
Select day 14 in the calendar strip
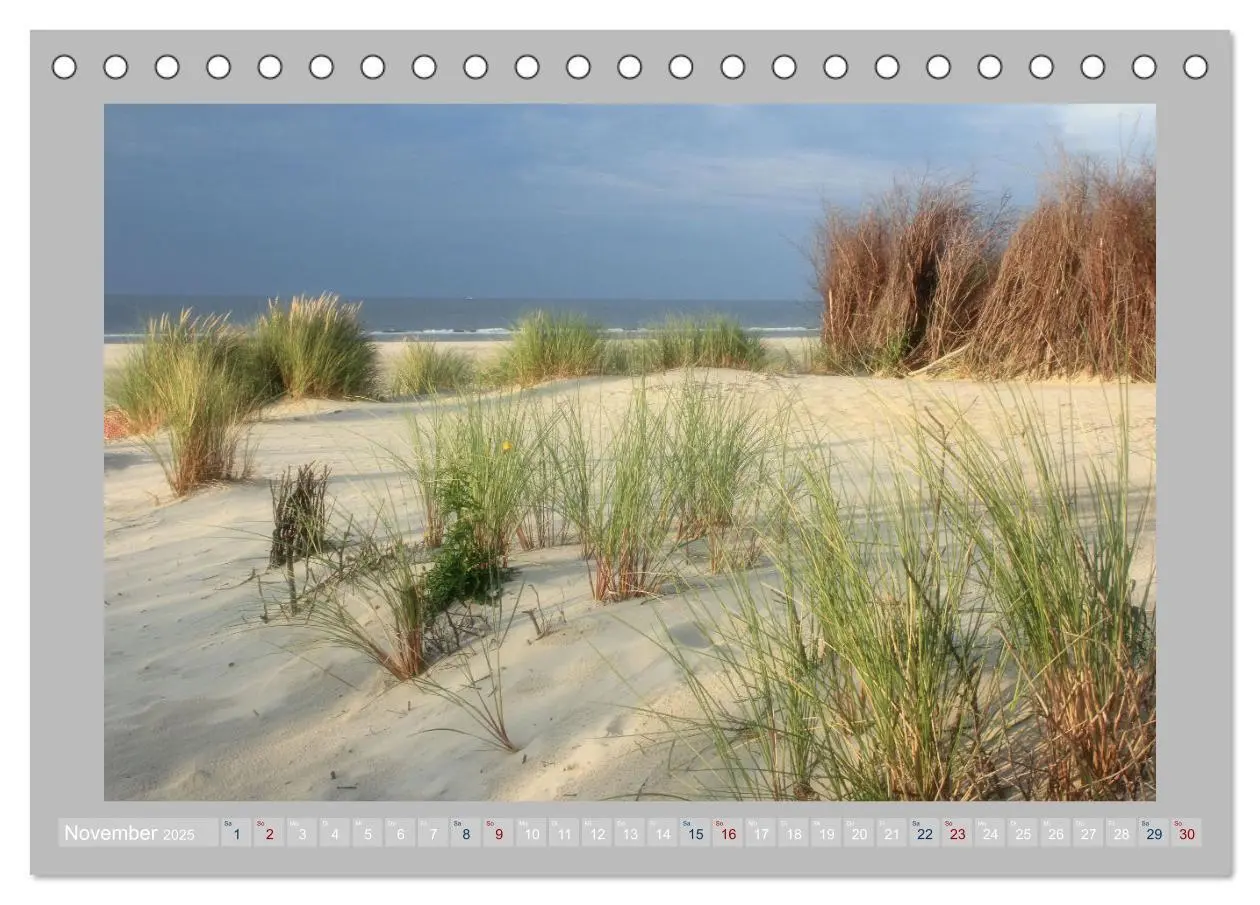[x=662, y=833]
